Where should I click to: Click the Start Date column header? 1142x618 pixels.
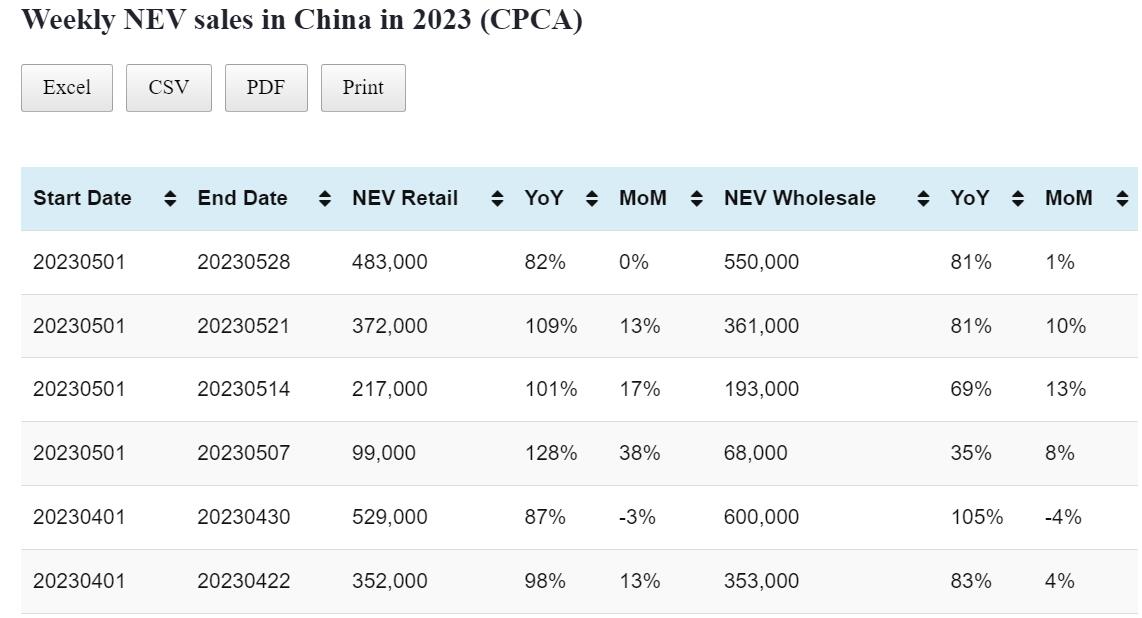click(x=82, y=199)
